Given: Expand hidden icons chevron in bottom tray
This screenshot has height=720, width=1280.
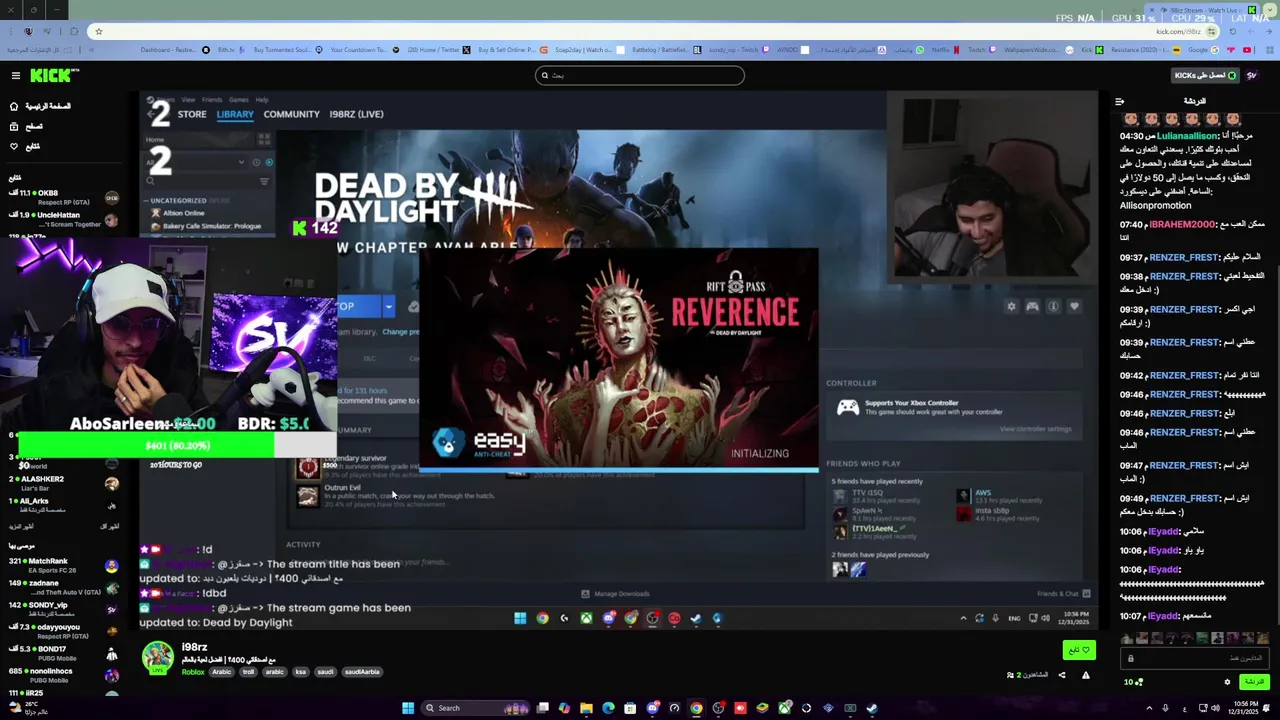Looking at the screenshot, I should click(1149, 708).
